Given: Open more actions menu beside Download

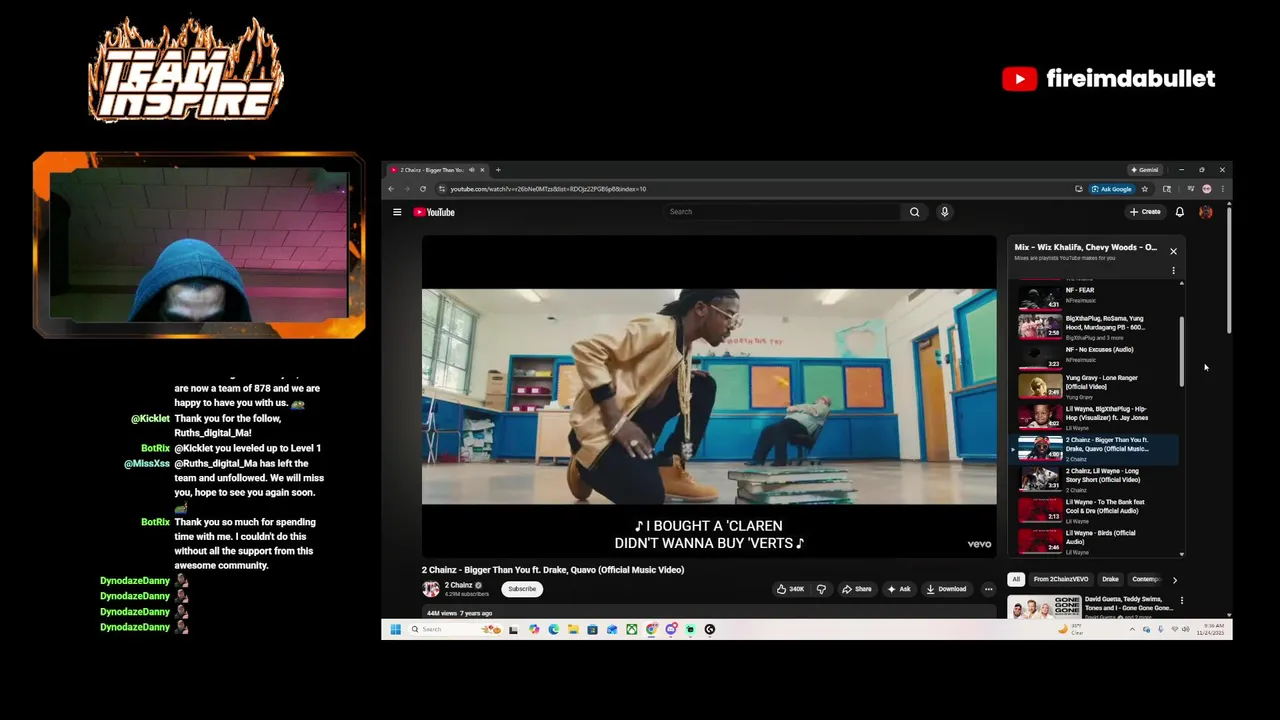Looking at the screenshot, I should coord(988,589).
